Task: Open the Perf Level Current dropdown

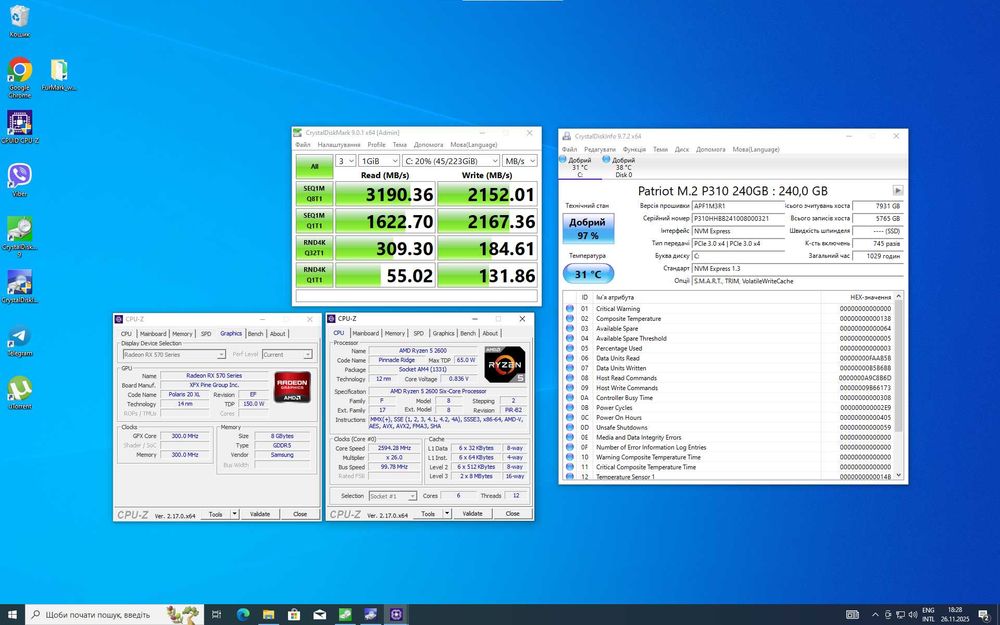Action: pos(287,354)
